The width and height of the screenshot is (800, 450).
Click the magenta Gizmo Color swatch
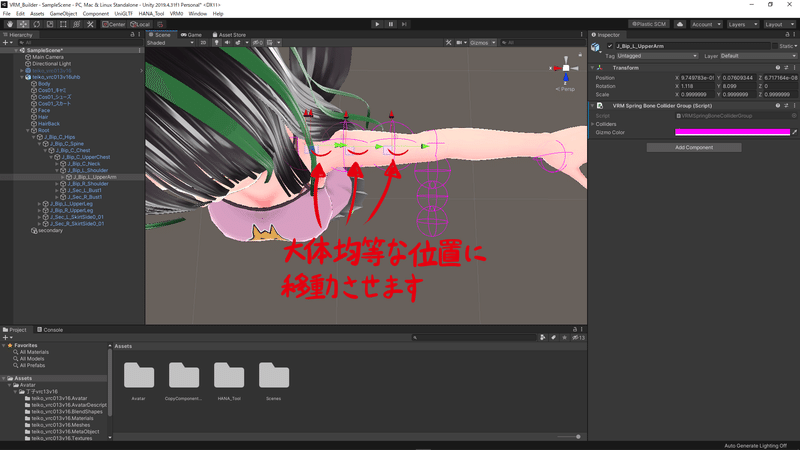[x=732, y=132]
